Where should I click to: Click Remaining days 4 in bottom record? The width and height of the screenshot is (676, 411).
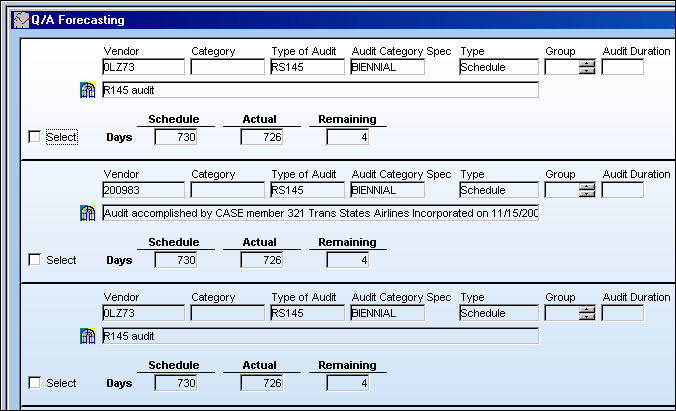(x=347, y=383)
